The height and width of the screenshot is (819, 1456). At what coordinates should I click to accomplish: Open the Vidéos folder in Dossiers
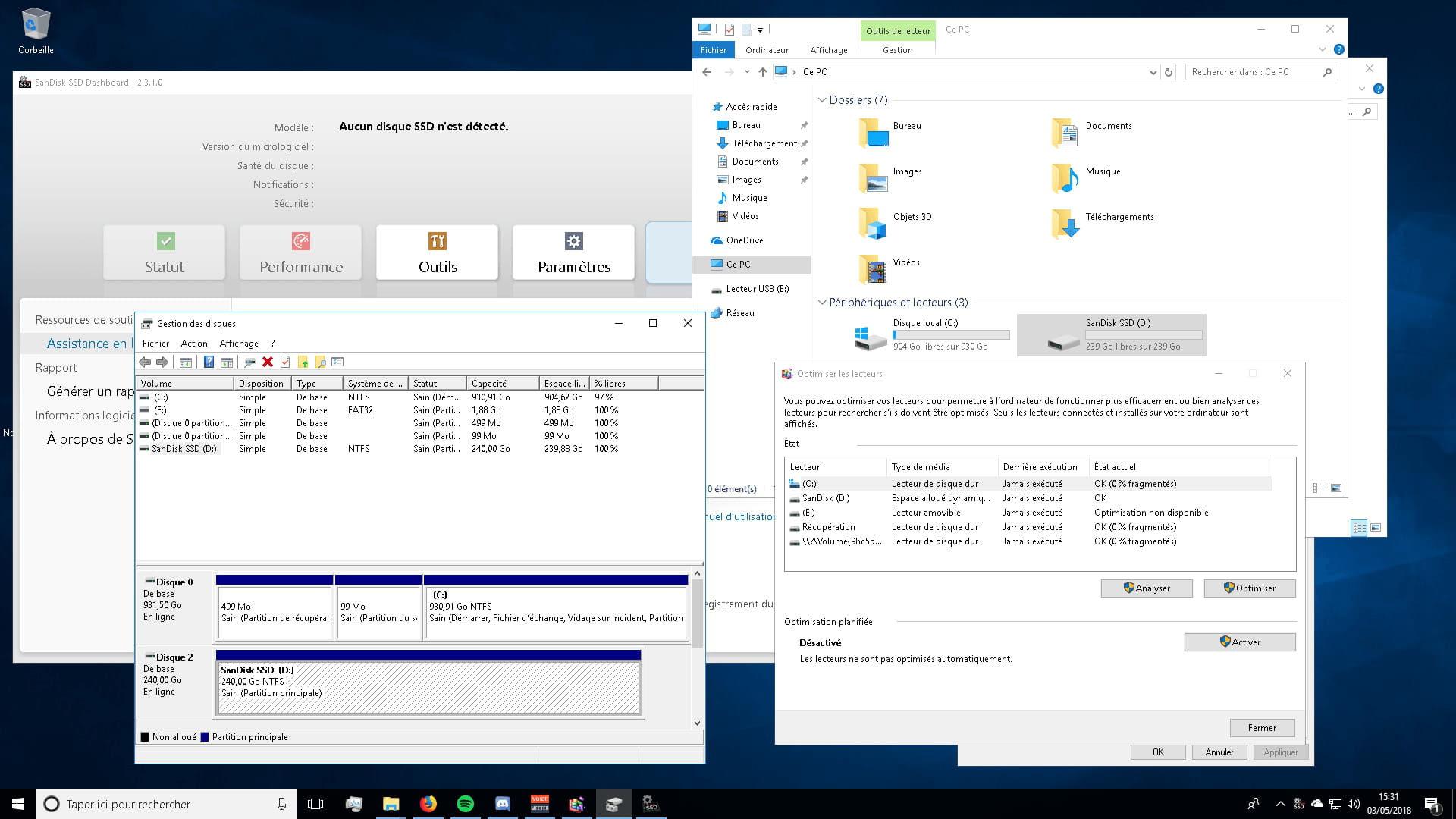click(x=889, y=268)
